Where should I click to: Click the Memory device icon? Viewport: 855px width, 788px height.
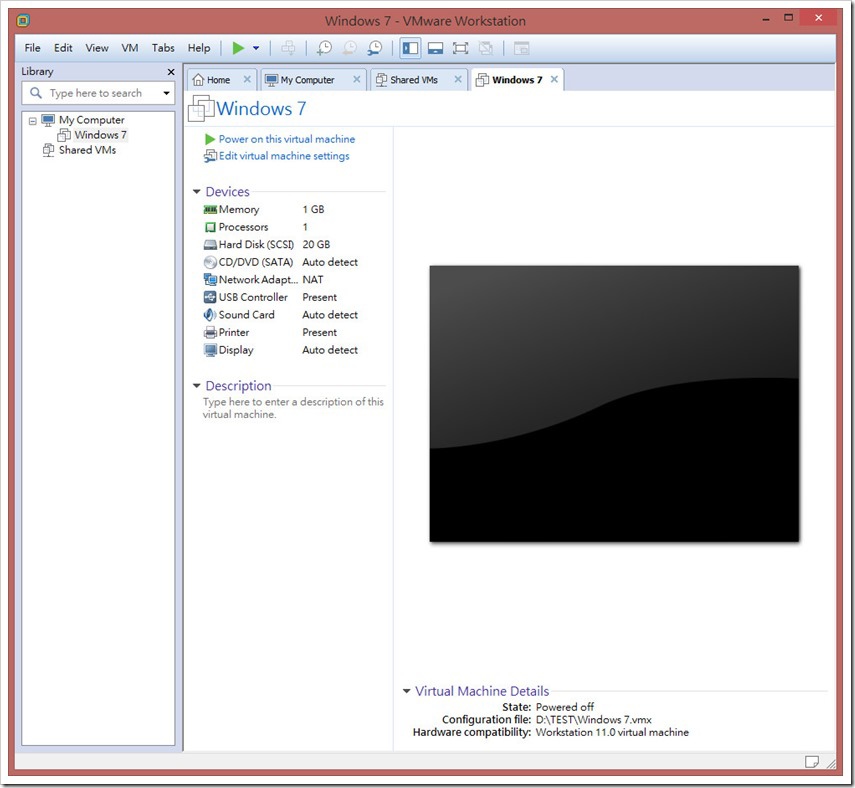tap(210, 209)
